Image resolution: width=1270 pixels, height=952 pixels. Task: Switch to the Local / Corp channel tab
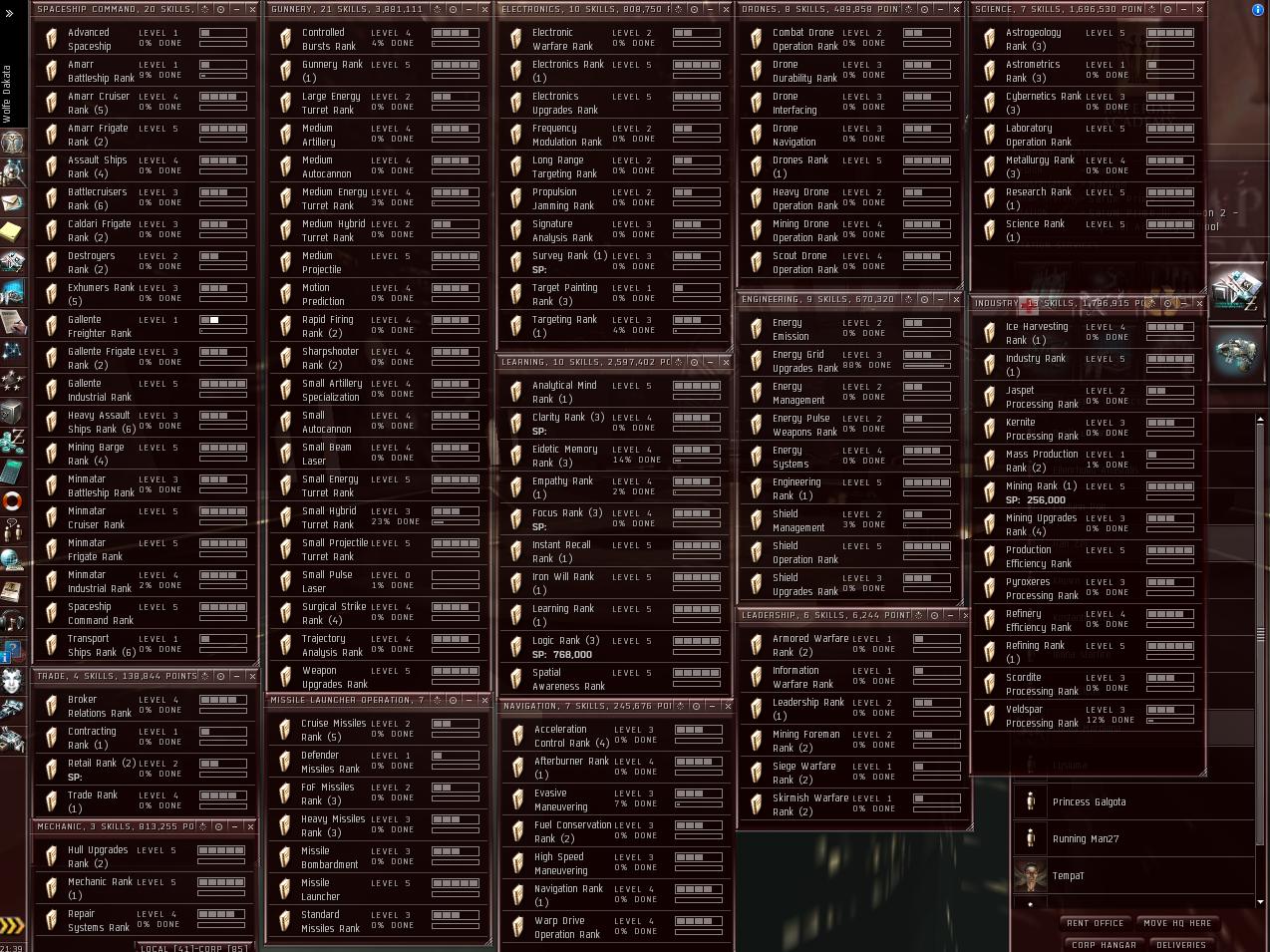coord(193,948)
